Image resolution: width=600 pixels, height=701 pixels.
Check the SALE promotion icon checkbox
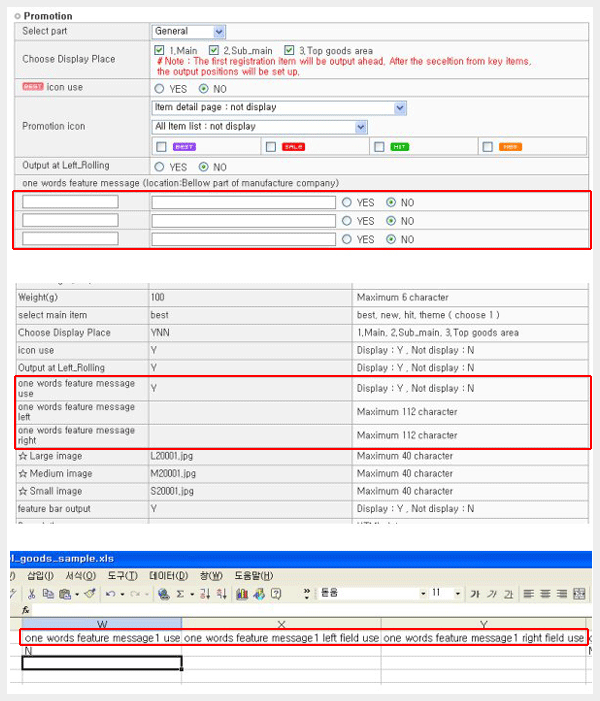(270, 147)
